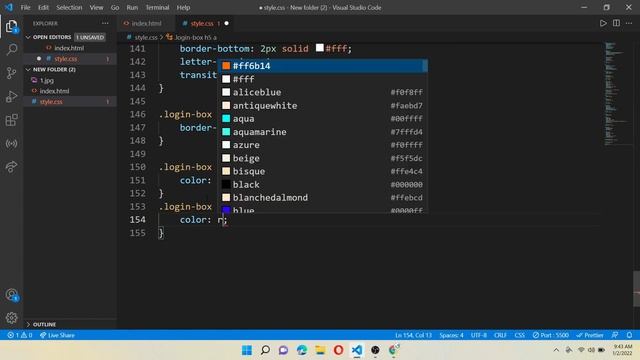Open the Terminal menu
This screenshot has height=360, width=640.
coord(157,7)
